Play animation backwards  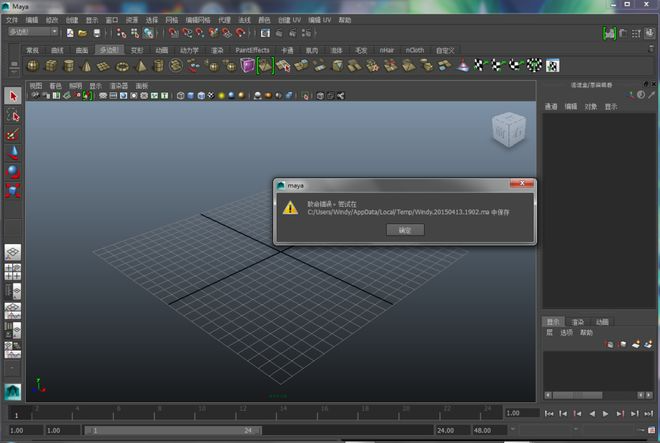pyautogui.click(x=592, y=414)
